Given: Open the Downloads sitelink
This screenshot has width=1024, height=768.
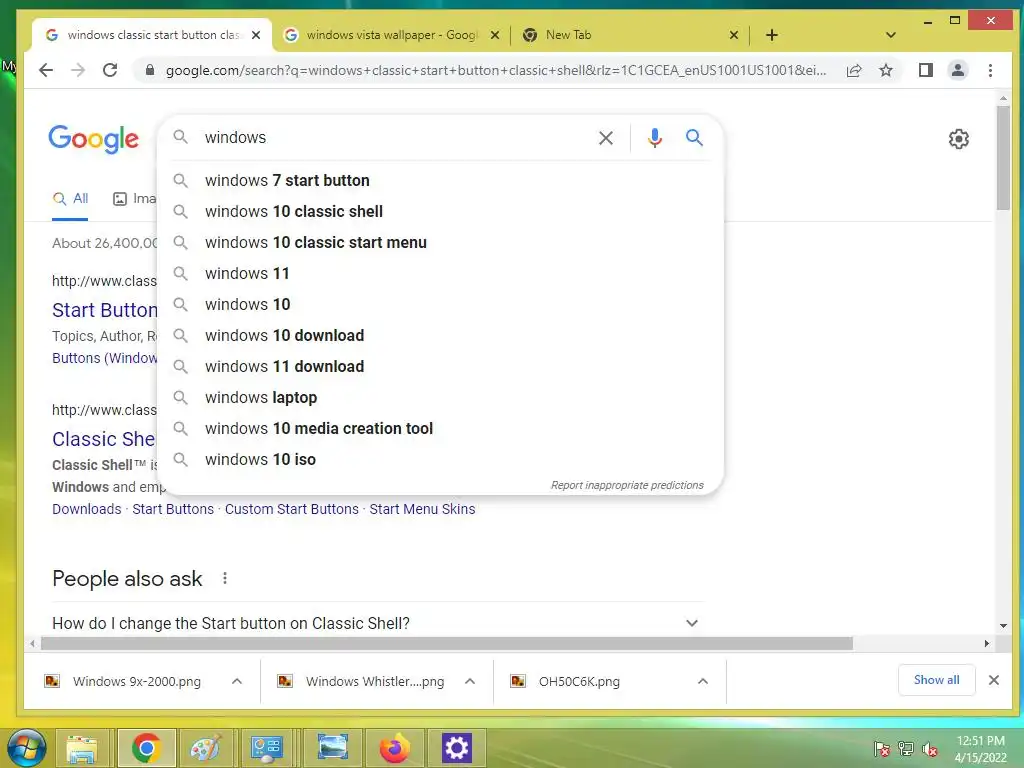Looking at the screenshot, I should pyautogui.click(x=87, y=509).
